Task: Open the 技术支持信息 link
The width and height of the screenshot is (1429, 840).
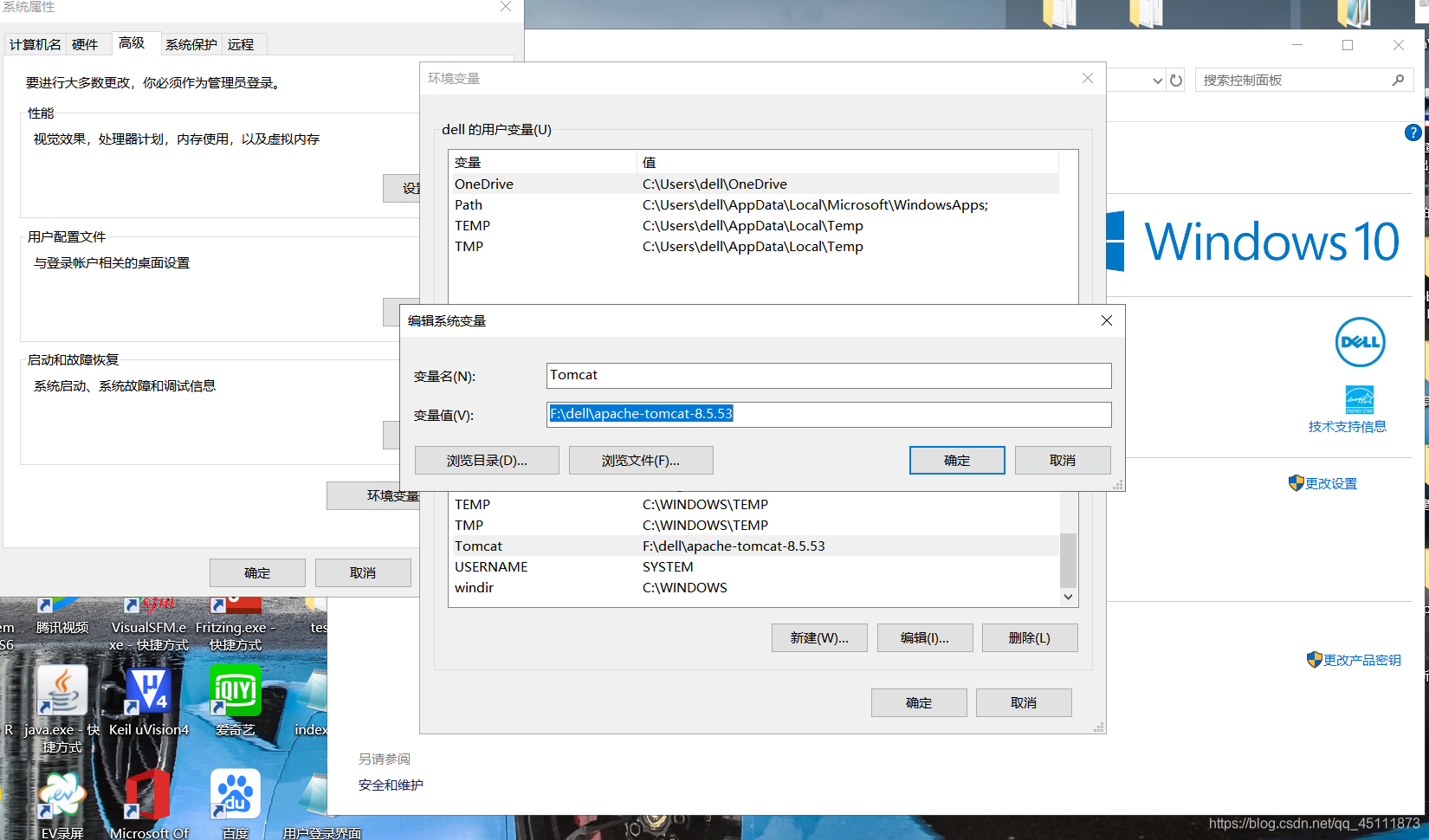Action: click(x=1348, y=426)
